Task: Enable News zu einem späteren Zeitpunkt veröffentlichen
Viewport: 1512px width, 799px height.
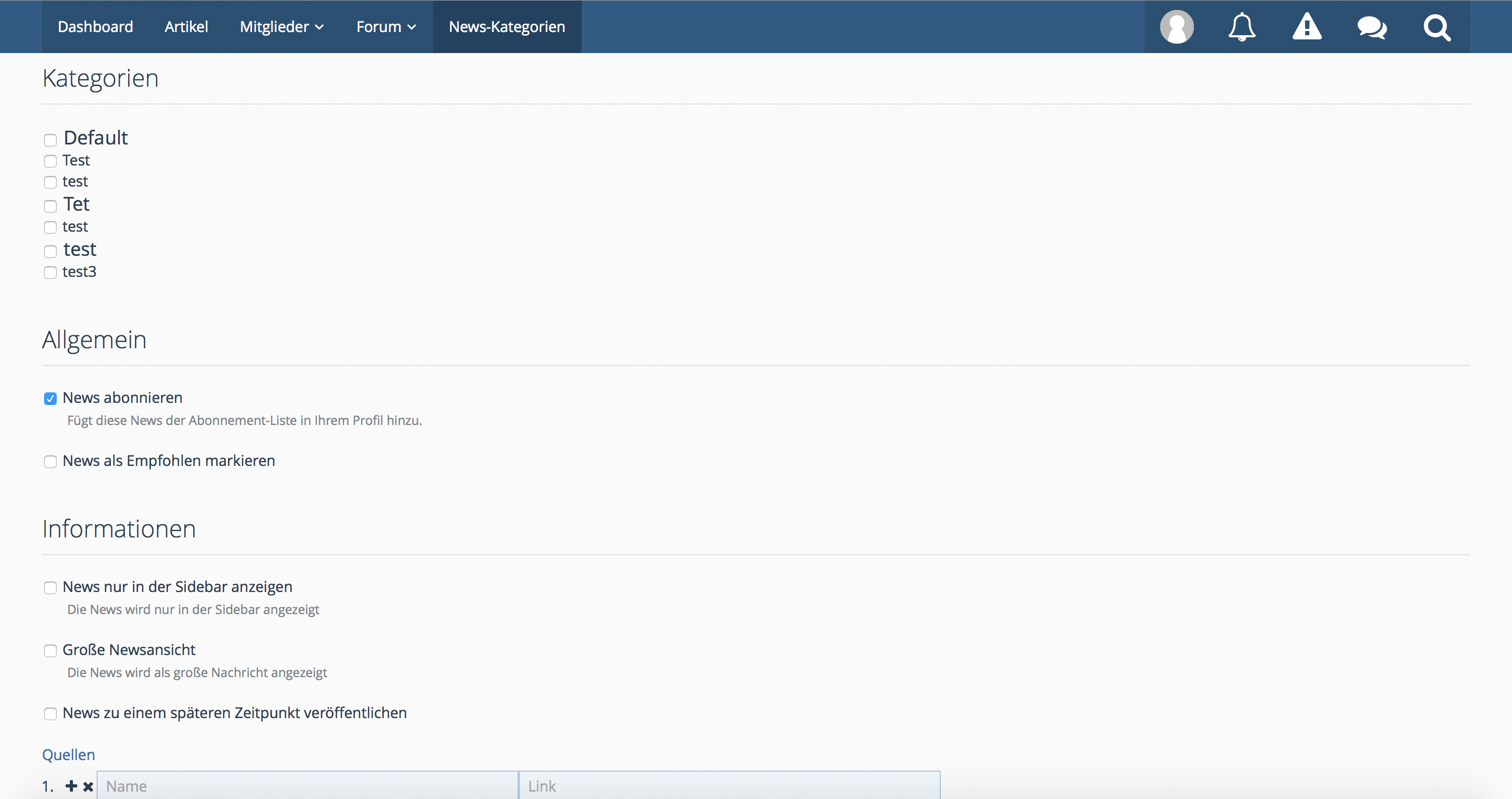Action: [x=50, y=714]
